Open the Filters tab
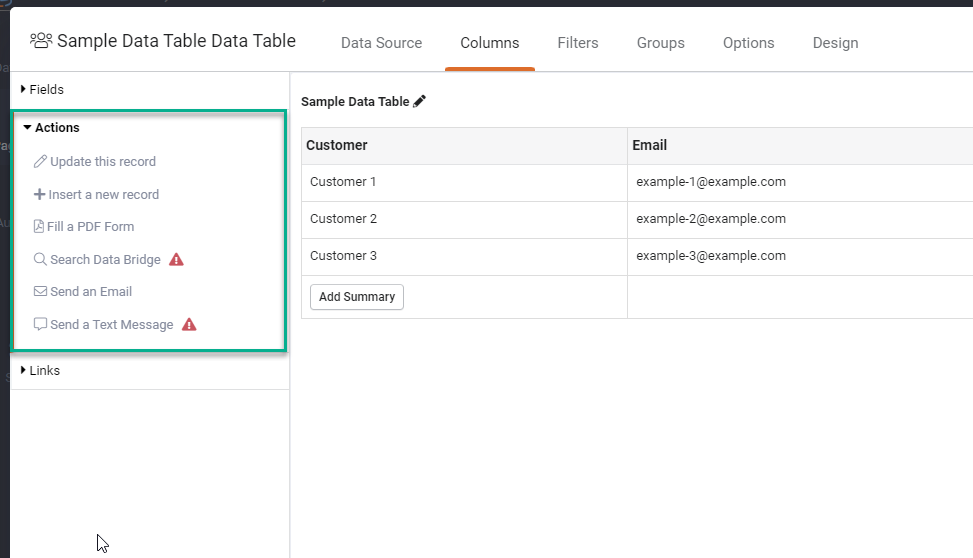The width and height of the screenshot is (973, 558). 578,43
